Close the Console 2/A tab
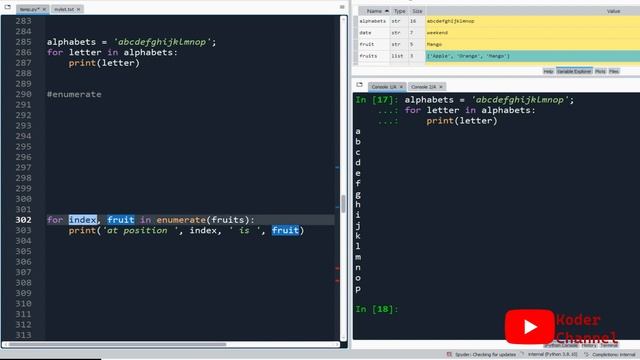 [x=441, y=87]
